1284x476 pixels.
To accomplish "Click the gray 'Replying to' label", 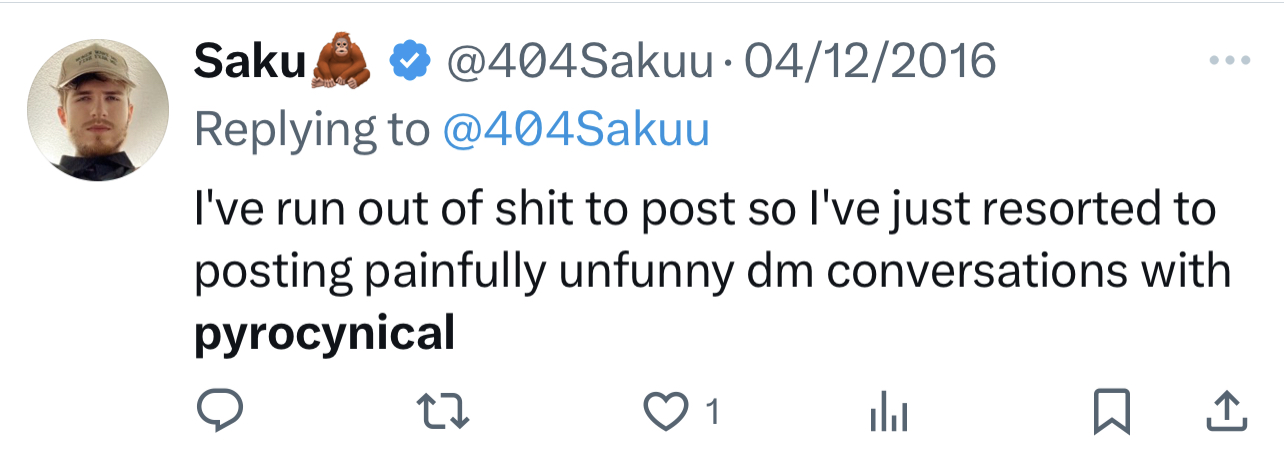I will point(311,129).
